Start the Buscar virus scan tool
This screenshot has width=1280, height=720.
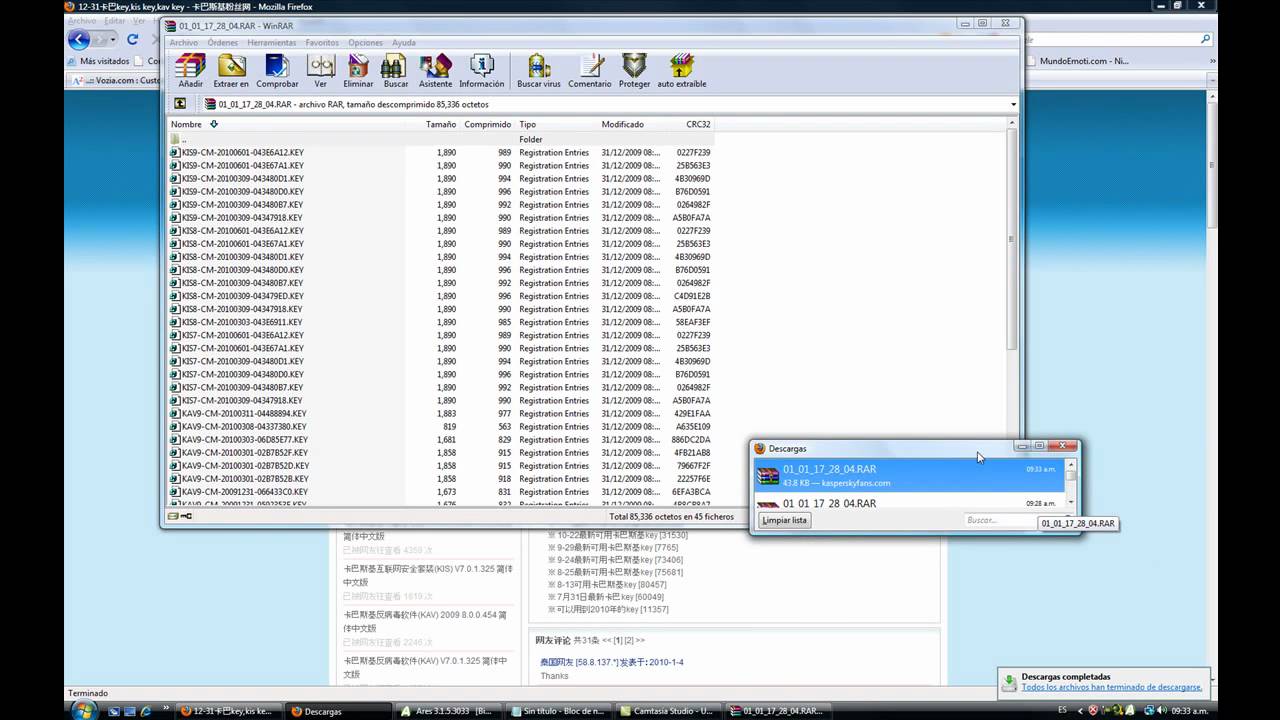click(x=539, y=70)
